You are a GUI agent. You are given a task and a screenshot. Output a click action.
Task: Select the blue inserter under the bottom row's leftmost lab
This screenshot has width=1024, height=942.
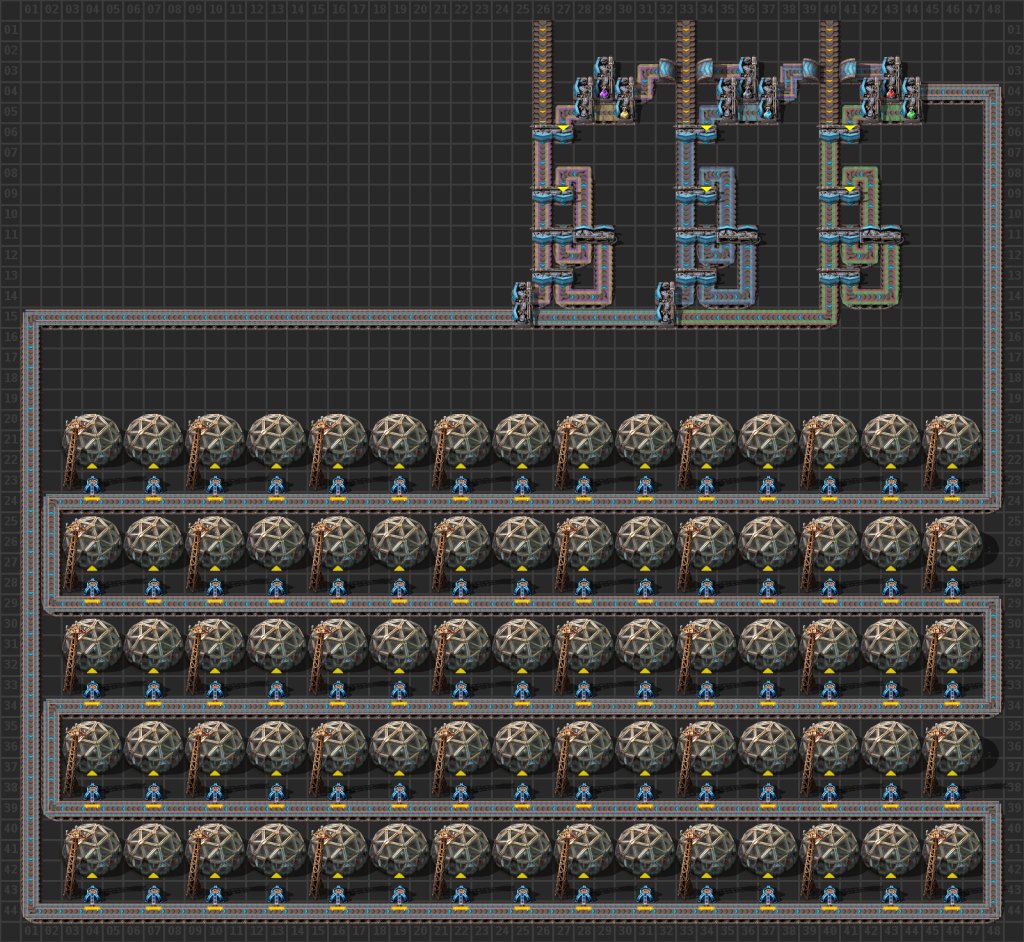tap(92, 894)
